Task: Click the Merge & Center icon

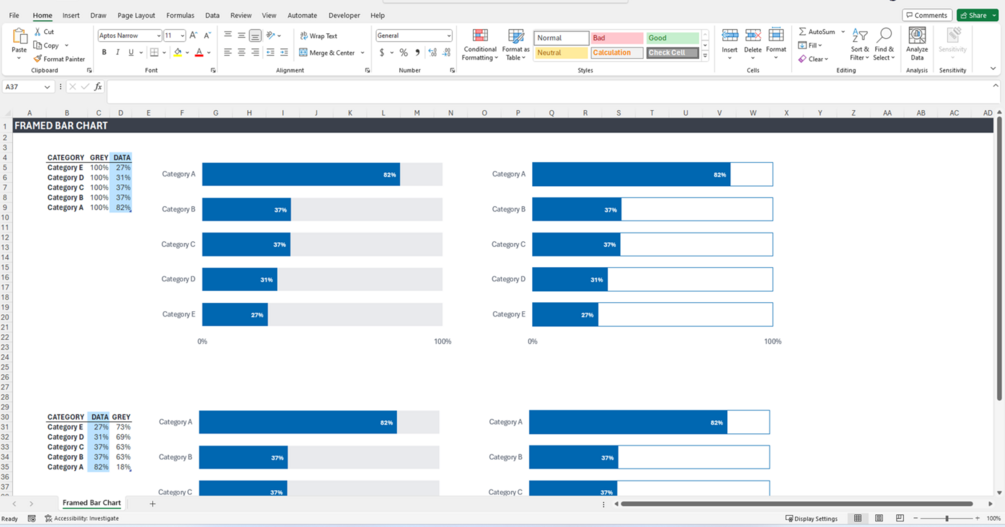Action: point(303,53)
